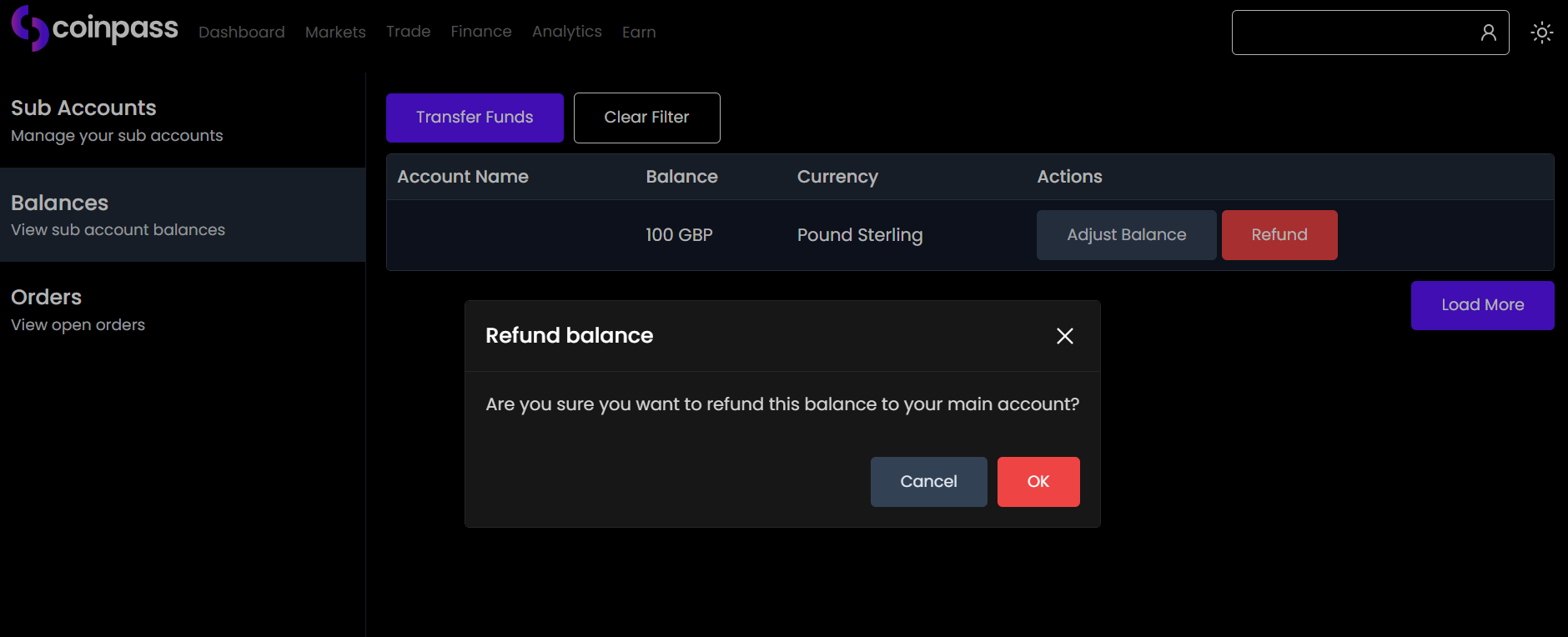Select Trade from the top navigation
This screenshot has height=637, width=1568.
point(408,31)
